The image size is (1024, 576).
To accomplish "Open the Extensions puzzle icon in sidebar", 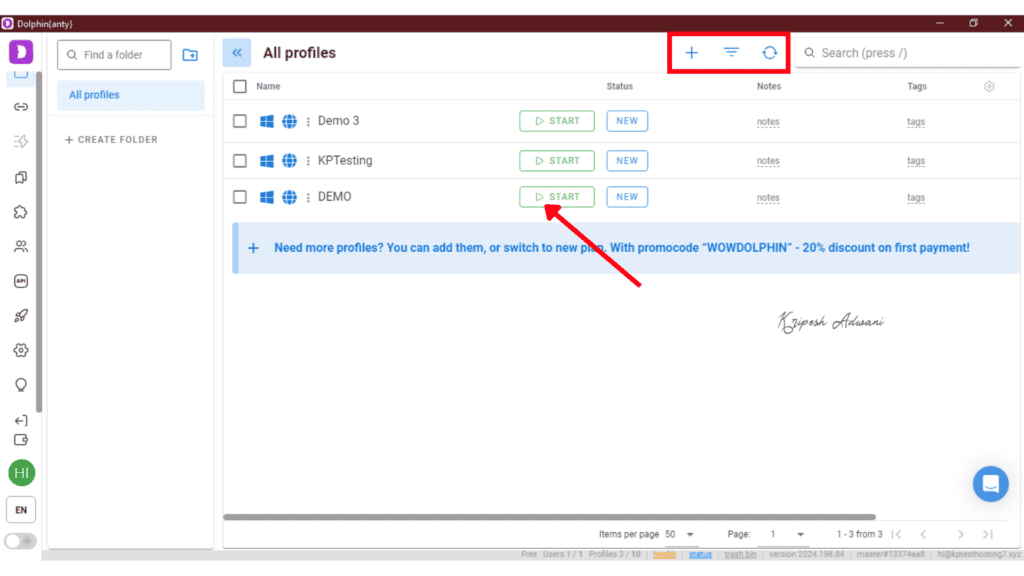I will (x=21, y=211).
